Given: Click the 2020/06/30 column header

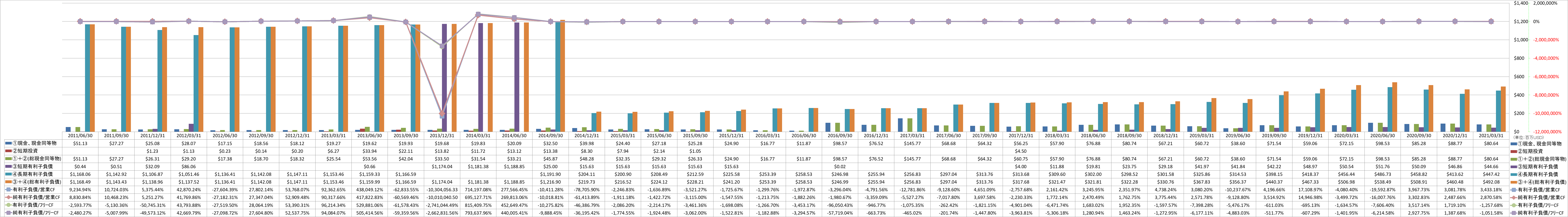Looking at the screenshot, I should [1382, 136].
